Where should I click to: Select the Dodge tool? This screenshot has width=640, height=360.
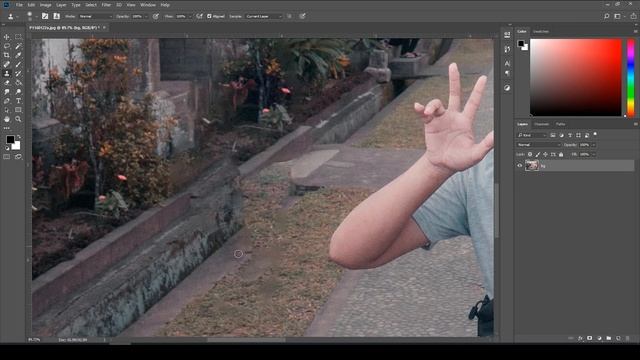pos(18,92)
